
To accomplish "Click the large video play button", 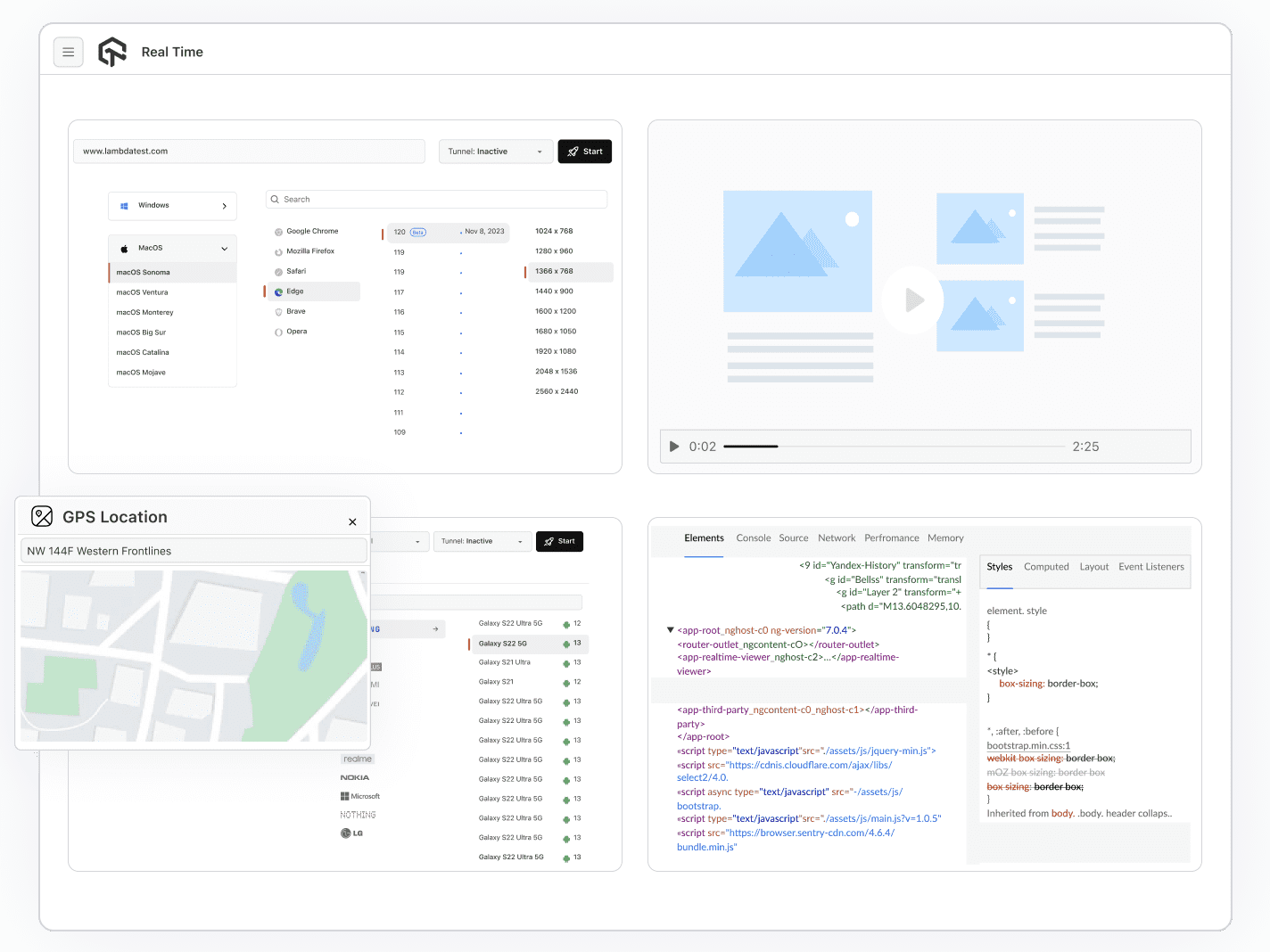I will pyautogui.click(x=913, y=300).
